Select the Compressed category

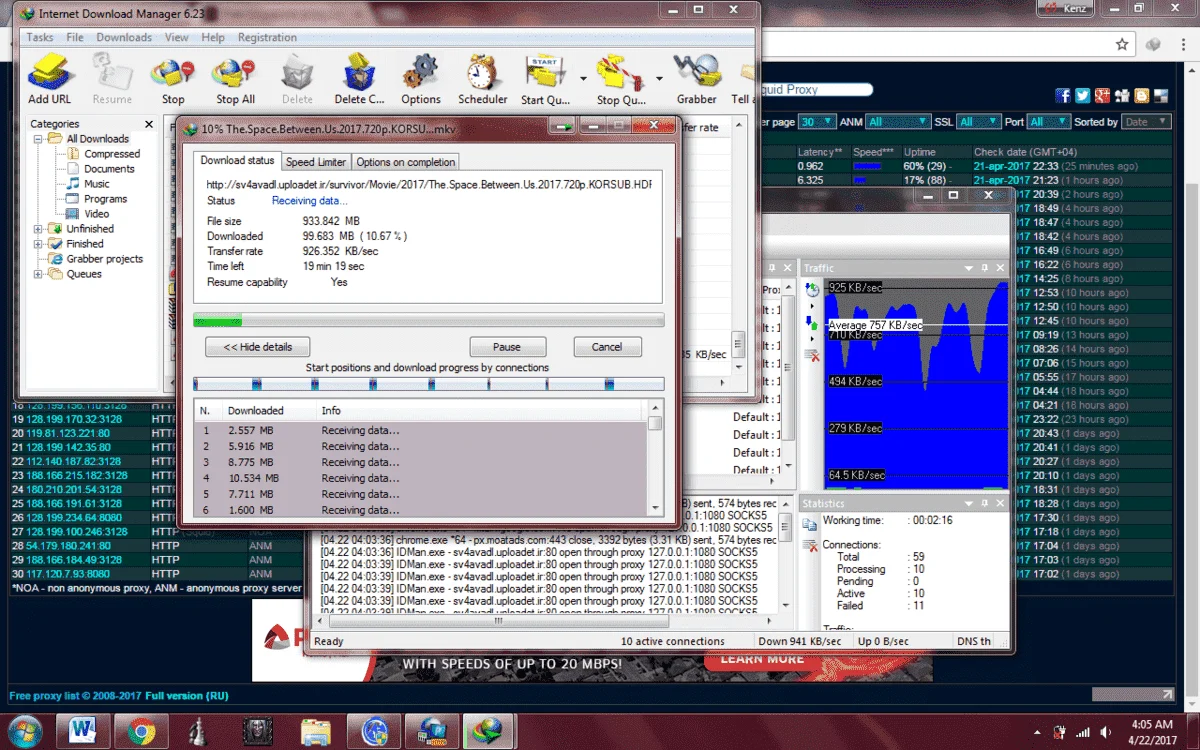coord(112,154)
